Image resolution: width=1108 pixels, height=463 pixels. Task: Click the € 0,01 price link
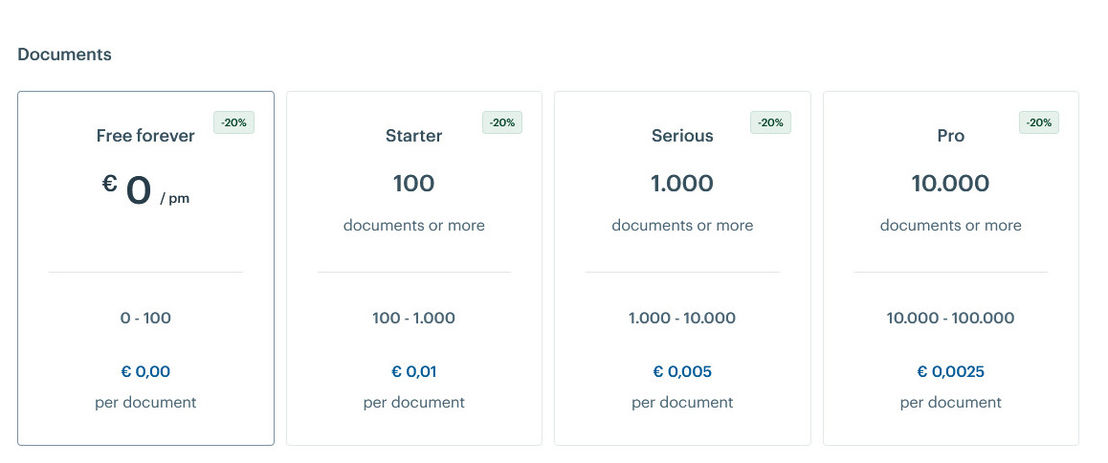coord(414,372)
